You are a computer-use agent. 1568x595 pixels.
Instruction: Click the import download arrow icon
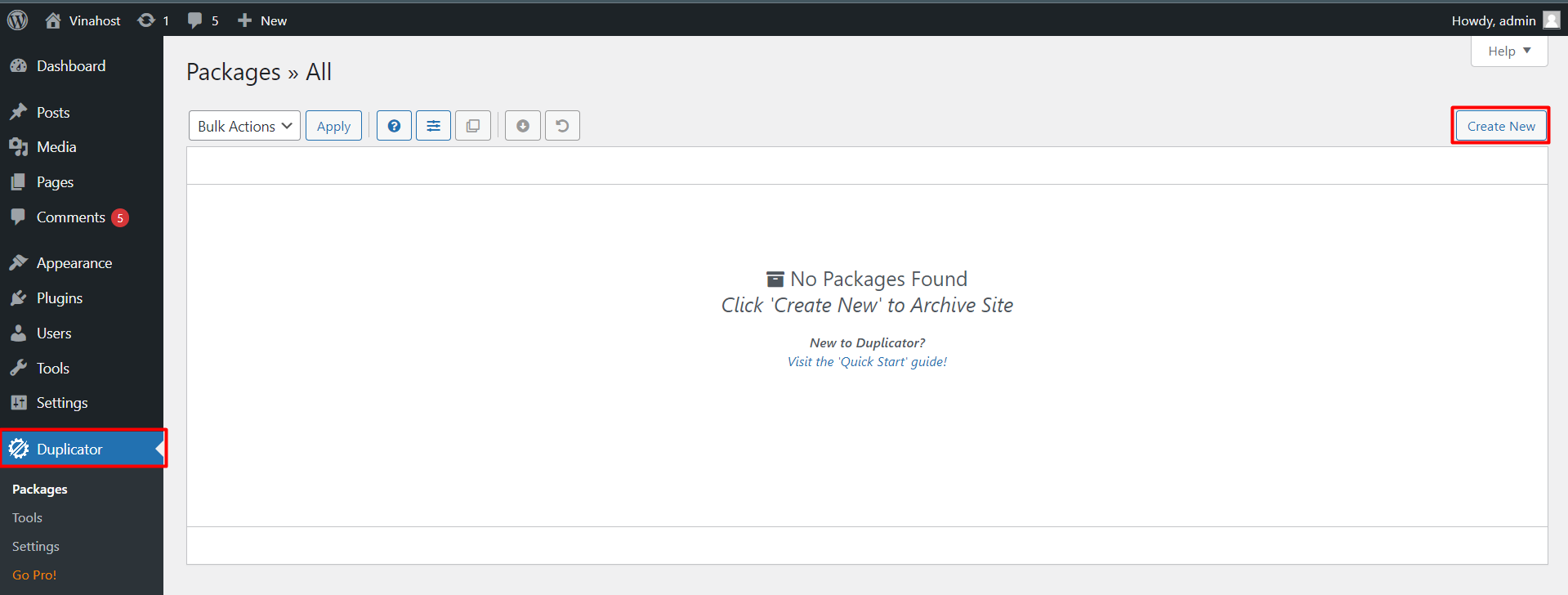[x=523, y=126]
